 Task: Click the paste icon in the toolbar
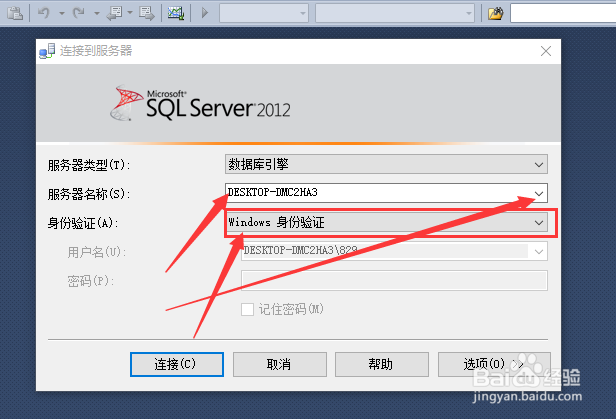(15, 13)
